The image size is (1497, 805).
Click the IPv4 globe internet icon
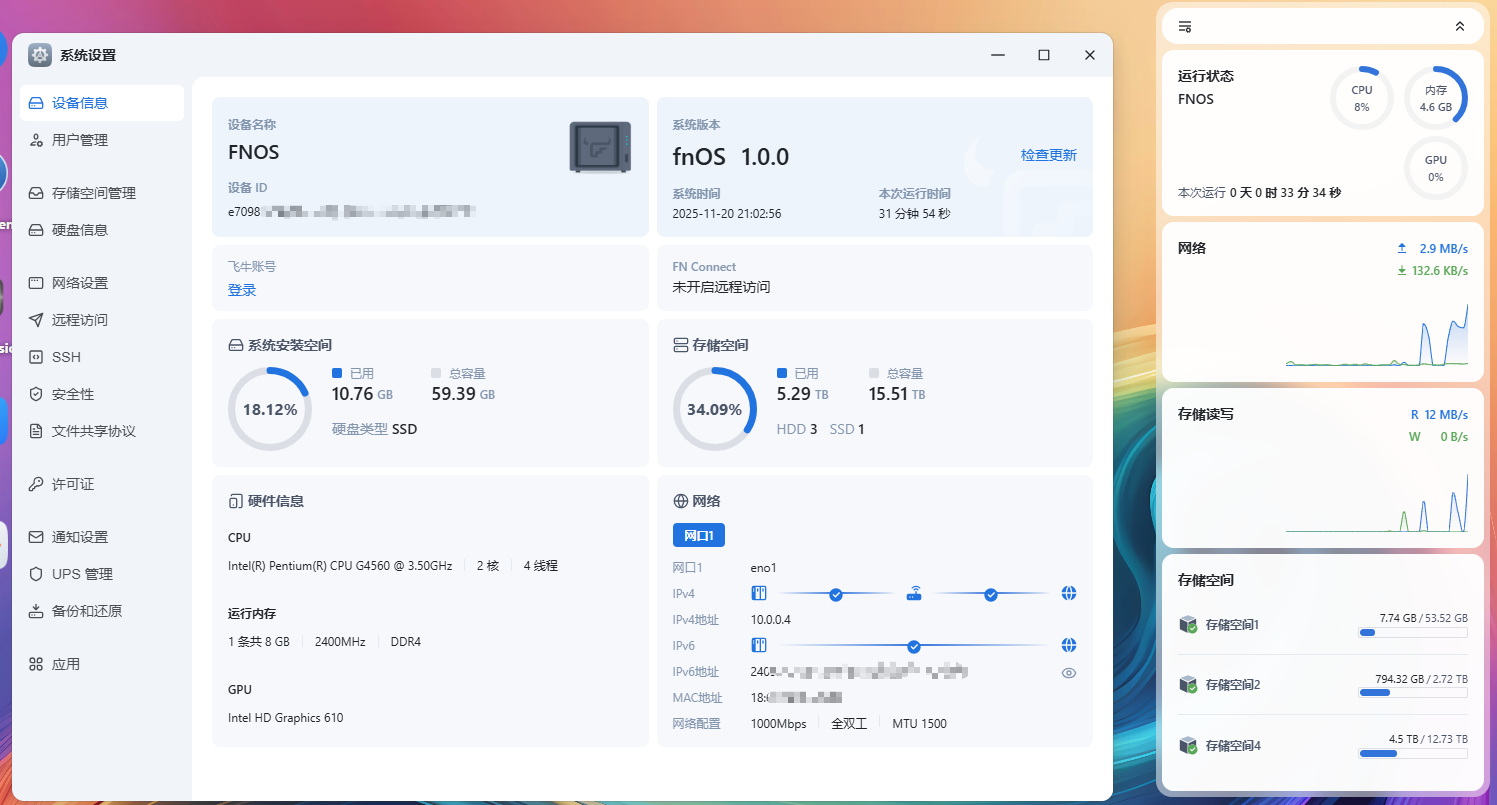(1069, 594)
